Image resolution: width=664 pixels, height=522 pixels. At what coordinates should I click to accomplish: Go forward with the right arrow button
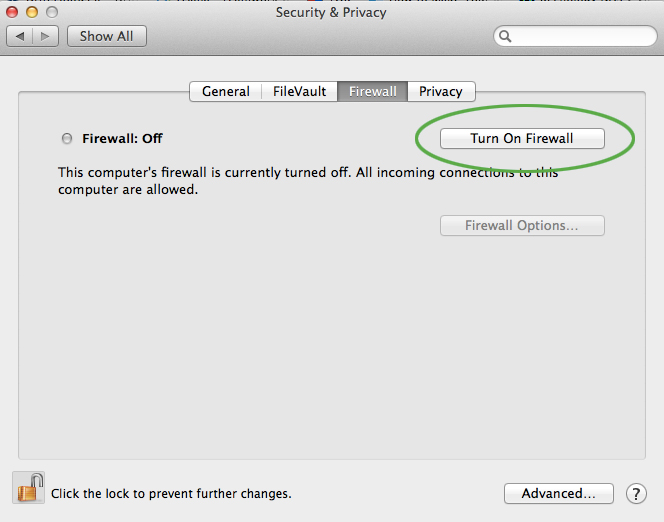(46, 36)
